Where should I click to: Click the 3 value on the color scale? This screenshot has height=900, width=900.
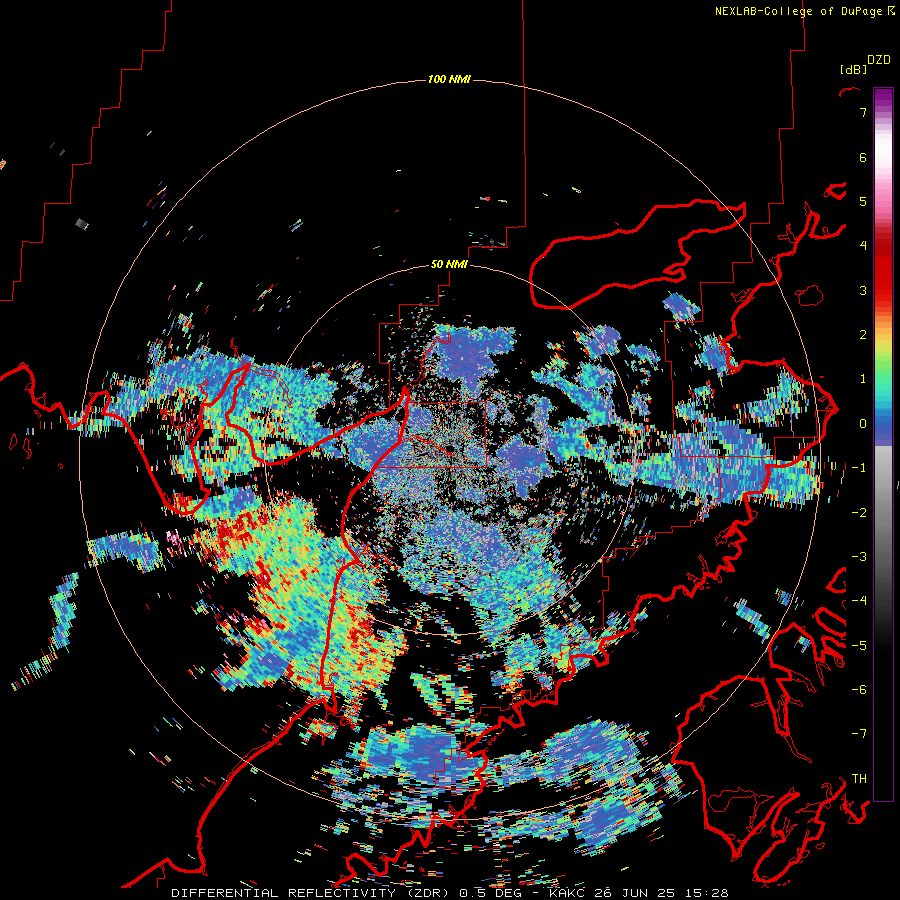pyautogui.click(x=863, y=290)
